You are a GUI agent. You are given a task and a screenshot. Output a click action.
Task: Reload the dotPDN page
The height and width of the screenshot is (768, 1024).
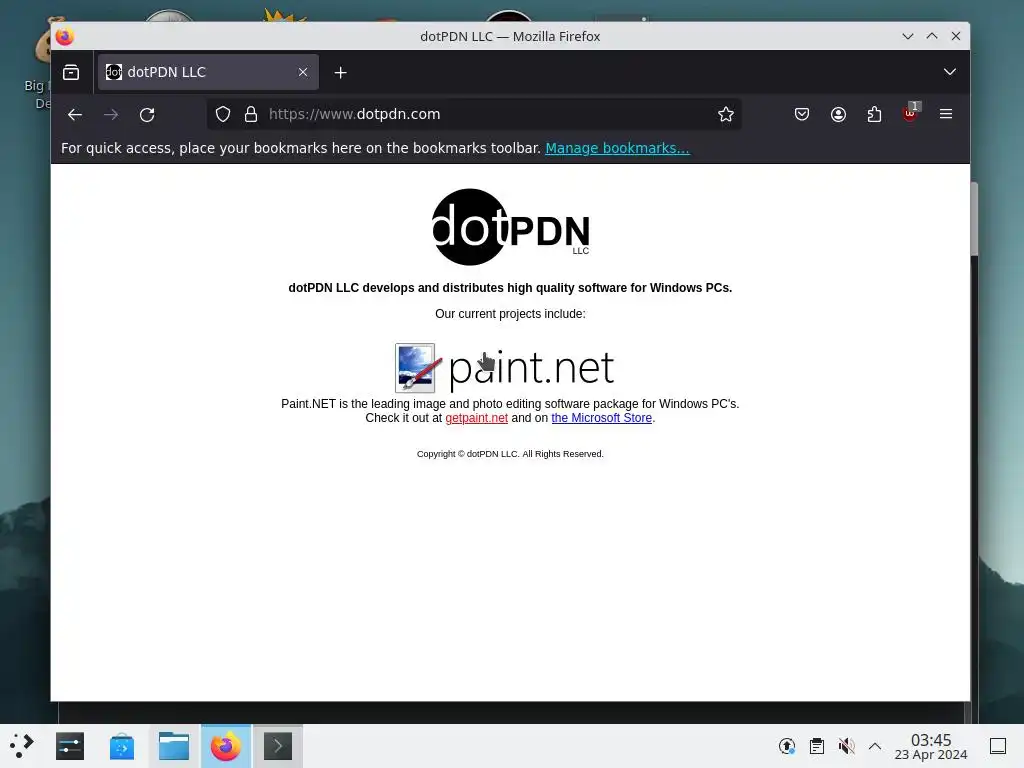(147, 115)
